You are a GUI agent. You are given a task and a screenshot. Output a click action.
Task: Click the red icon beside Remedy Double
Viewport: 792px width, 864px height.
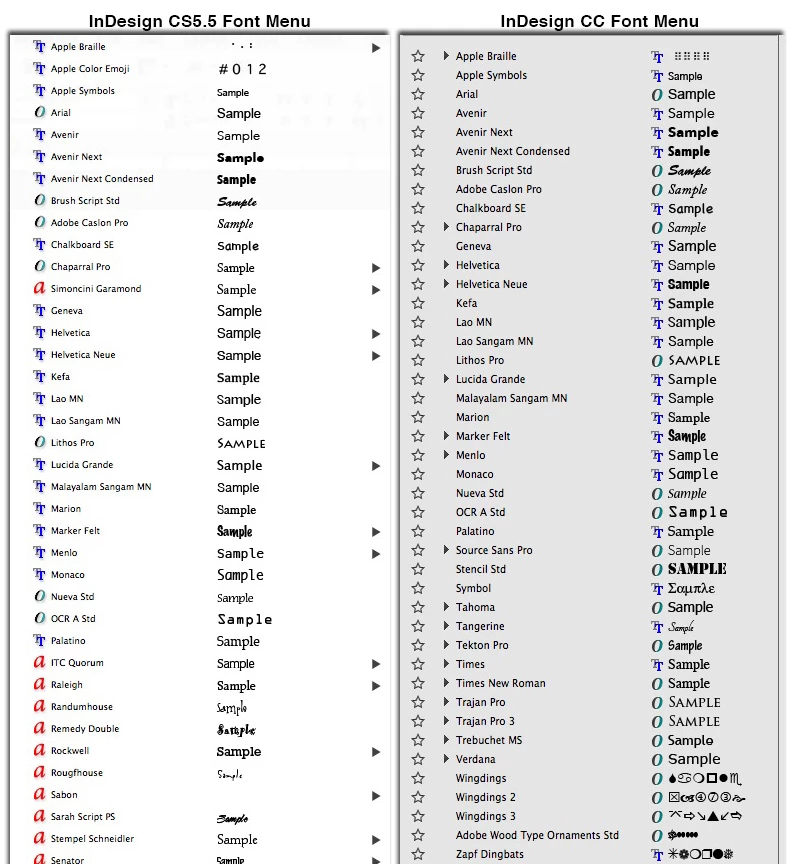click(39, 728)
